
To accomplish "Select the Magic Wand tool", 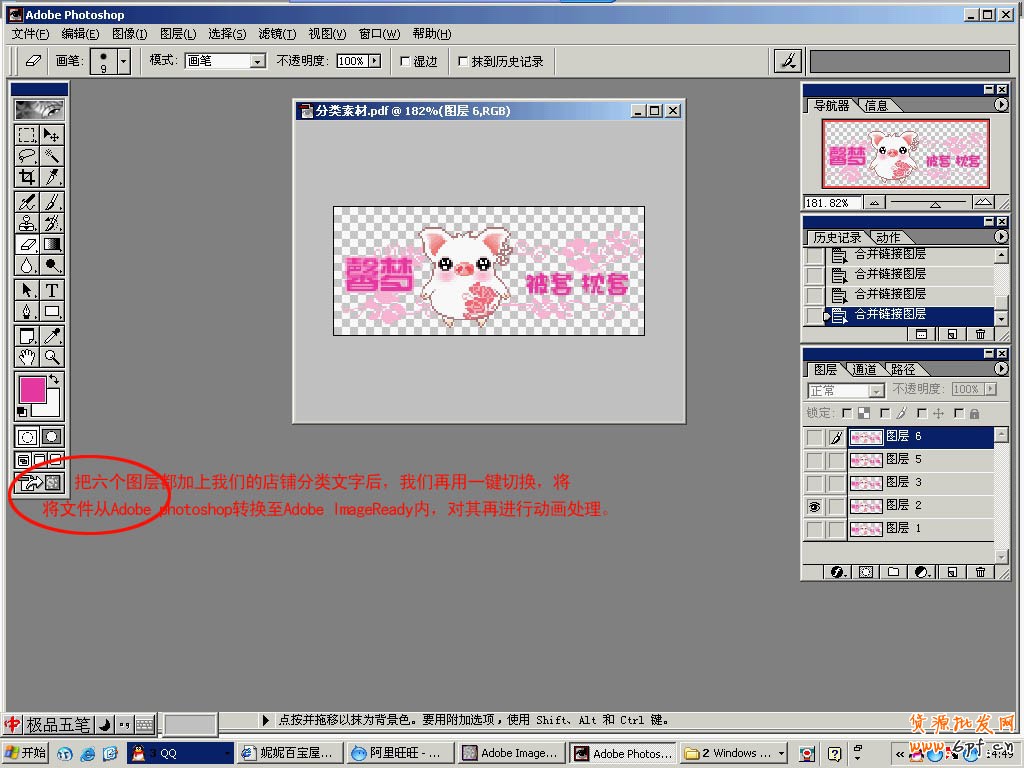I will (52, 156).
